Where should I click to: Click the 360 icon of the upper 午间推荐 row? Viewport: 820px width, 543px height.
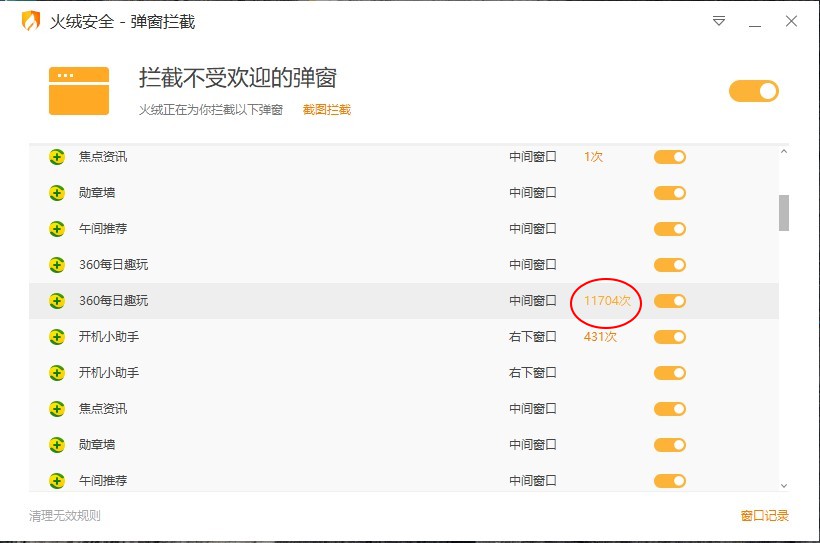57,229
